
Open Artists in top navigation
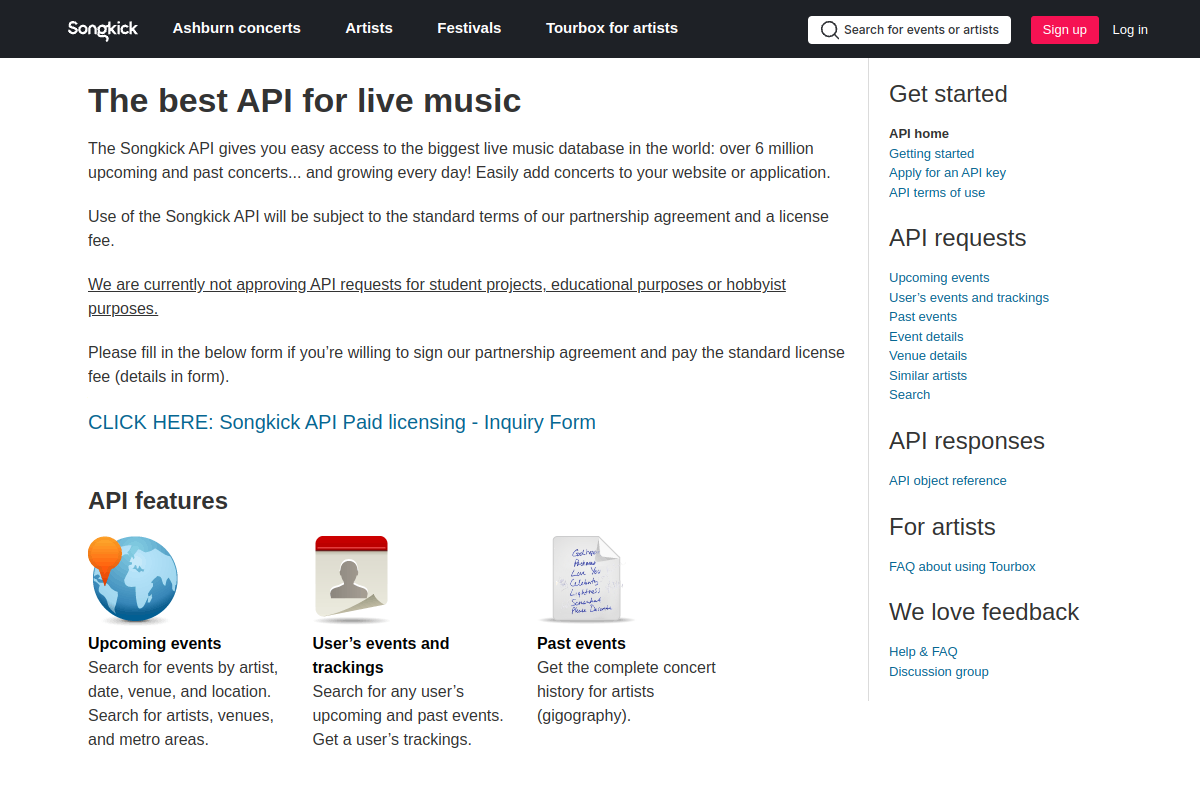[x=369, y=28]
